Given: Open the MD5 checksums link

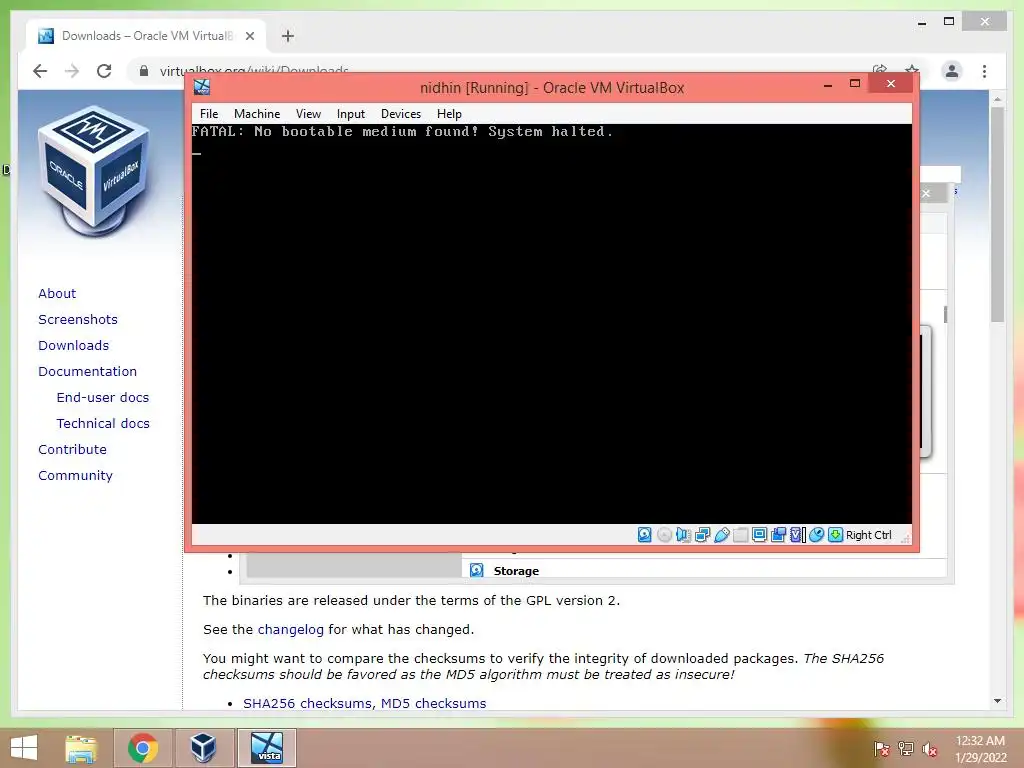Looking at the screenshot, I should tap(434, 703).
